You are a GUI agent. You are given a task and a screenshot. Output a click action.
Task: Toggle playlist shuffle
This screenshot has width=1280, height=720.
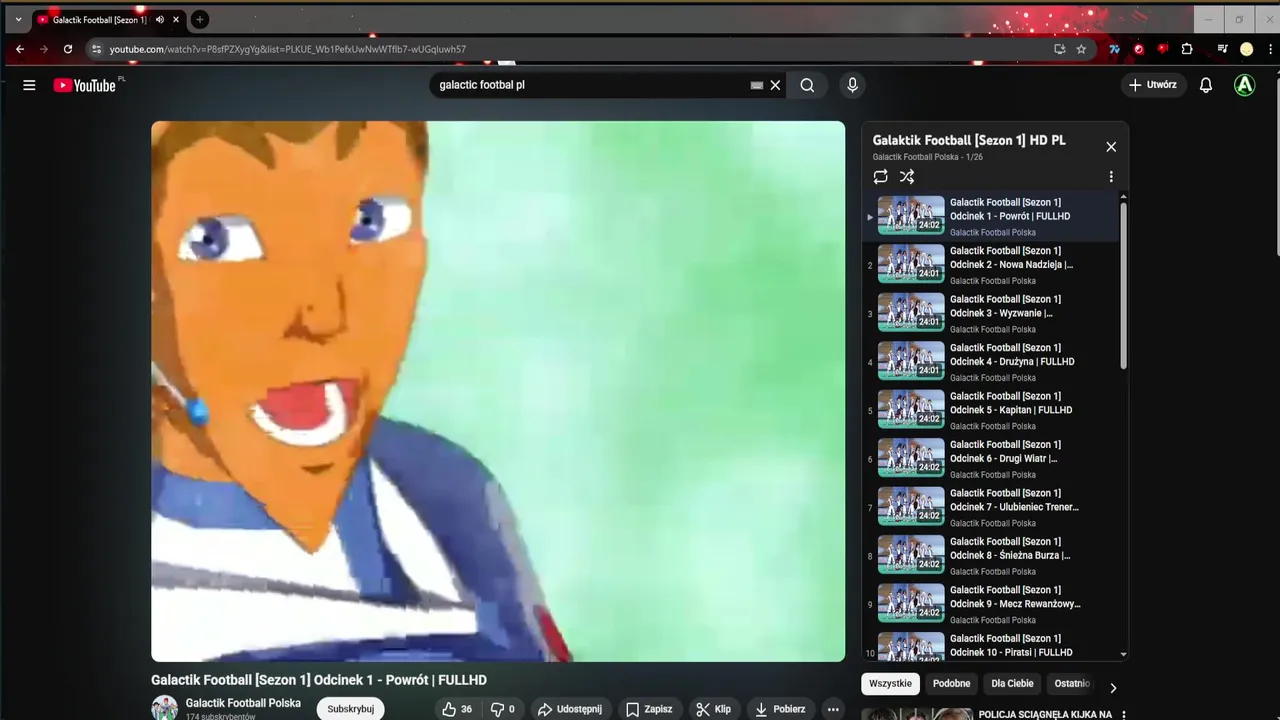(907, 176)
